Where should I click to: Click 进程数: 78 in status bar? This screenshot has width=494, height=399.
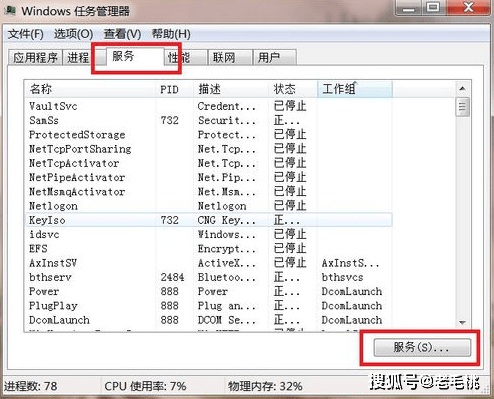[x=30, y=386]
